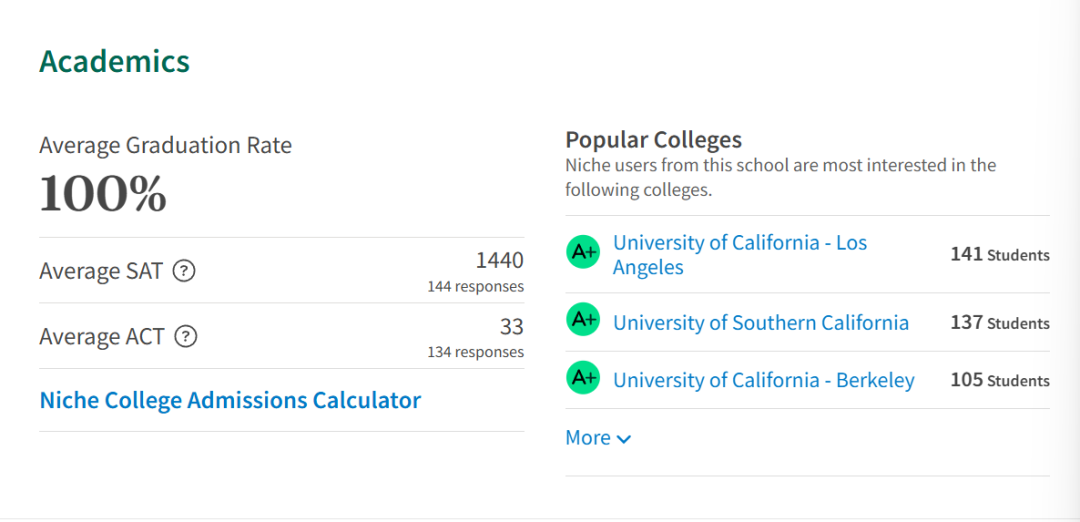The height and width of the screenshot is (522, 1080).
Task: Click the 1440 average SAT score
Action: (500, 260)
